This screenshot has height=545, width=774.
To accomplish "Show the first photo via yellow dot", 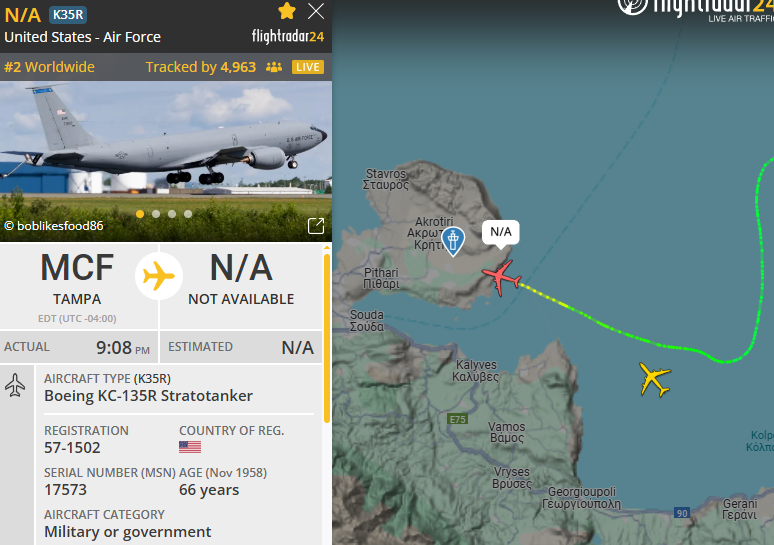I will (140, 214).
